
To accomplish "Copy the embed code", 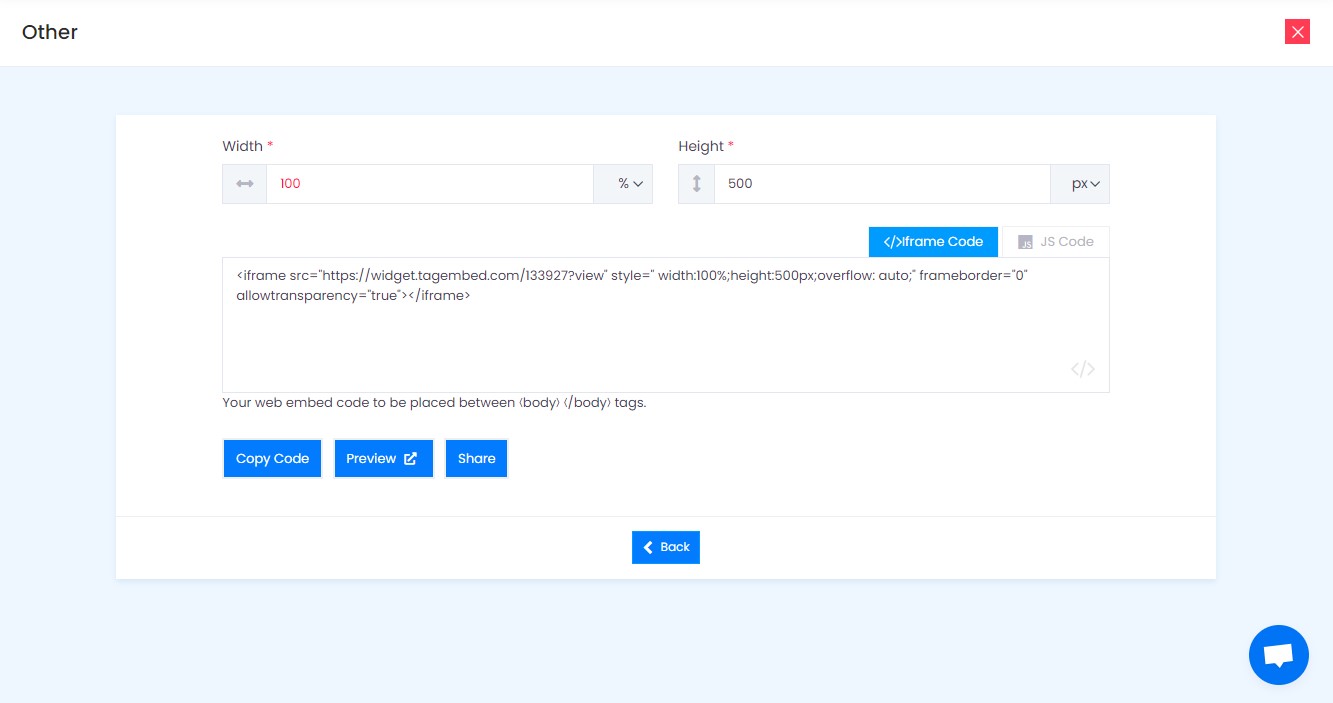I will coord(272,458).
